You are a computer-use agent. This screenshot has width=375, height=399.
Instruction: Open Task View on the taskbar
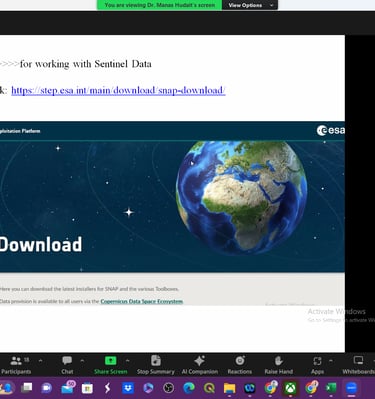tap(26, 388)
